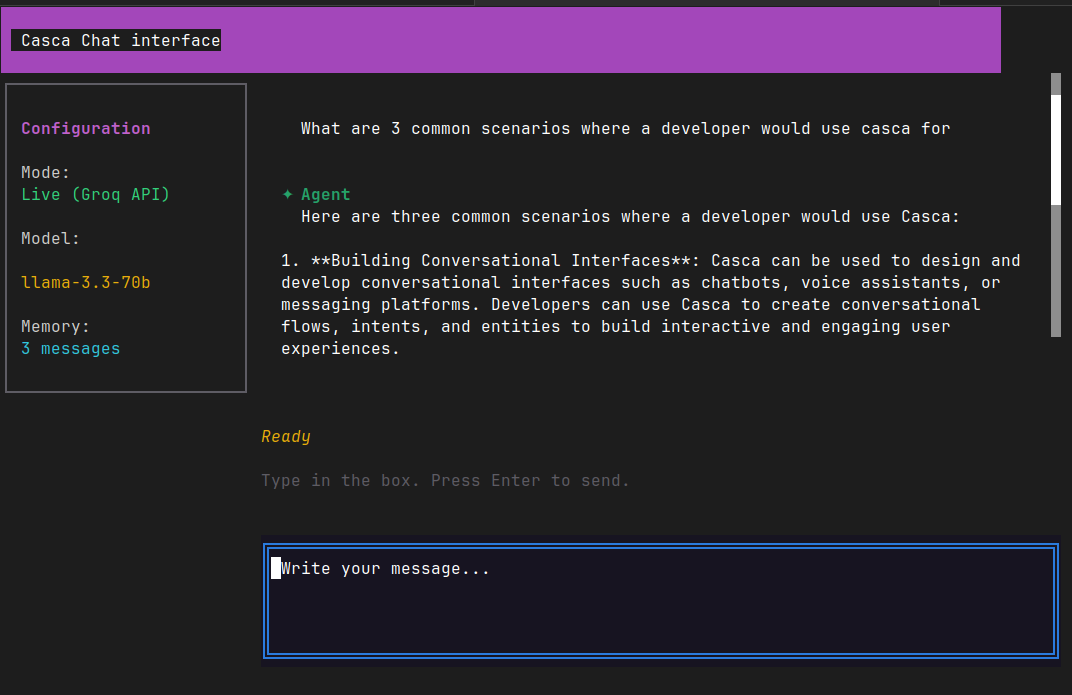This screenshot has width=1072, height=695.
Task: Toggle Live (Groq API) mode
Action: click(95, 194)
